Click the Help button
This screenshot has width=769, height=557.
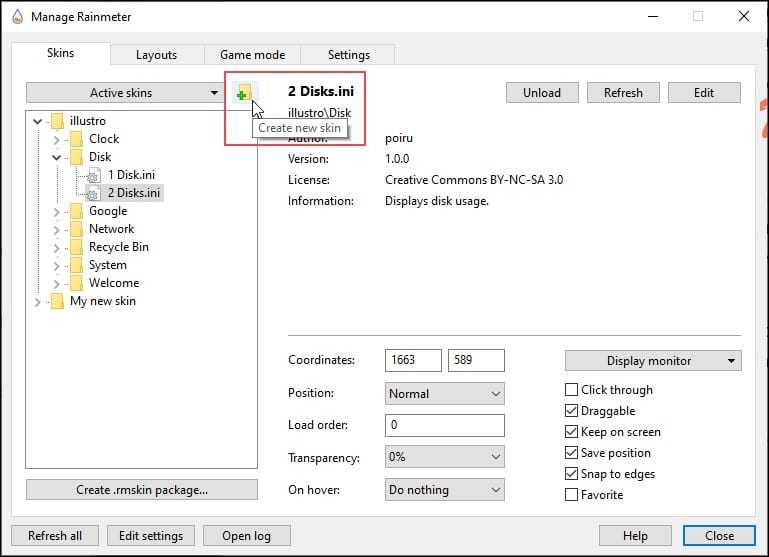(x=635, y=536)
